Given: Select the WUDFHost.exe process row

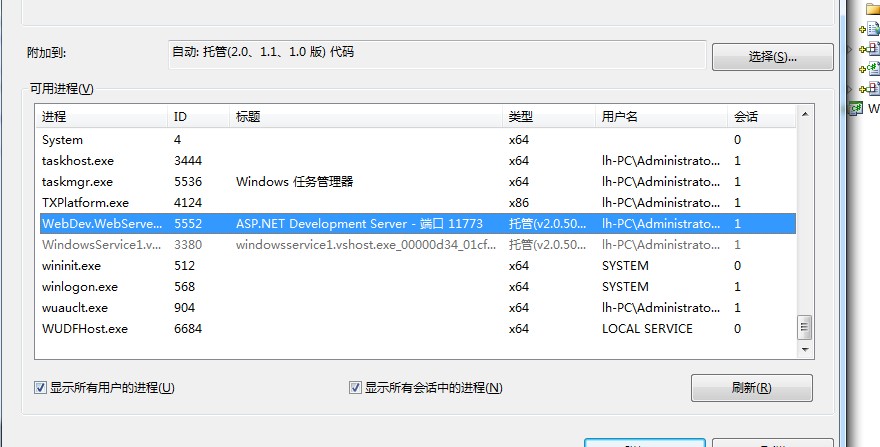Looking at the screenshot, I should 418,329.
